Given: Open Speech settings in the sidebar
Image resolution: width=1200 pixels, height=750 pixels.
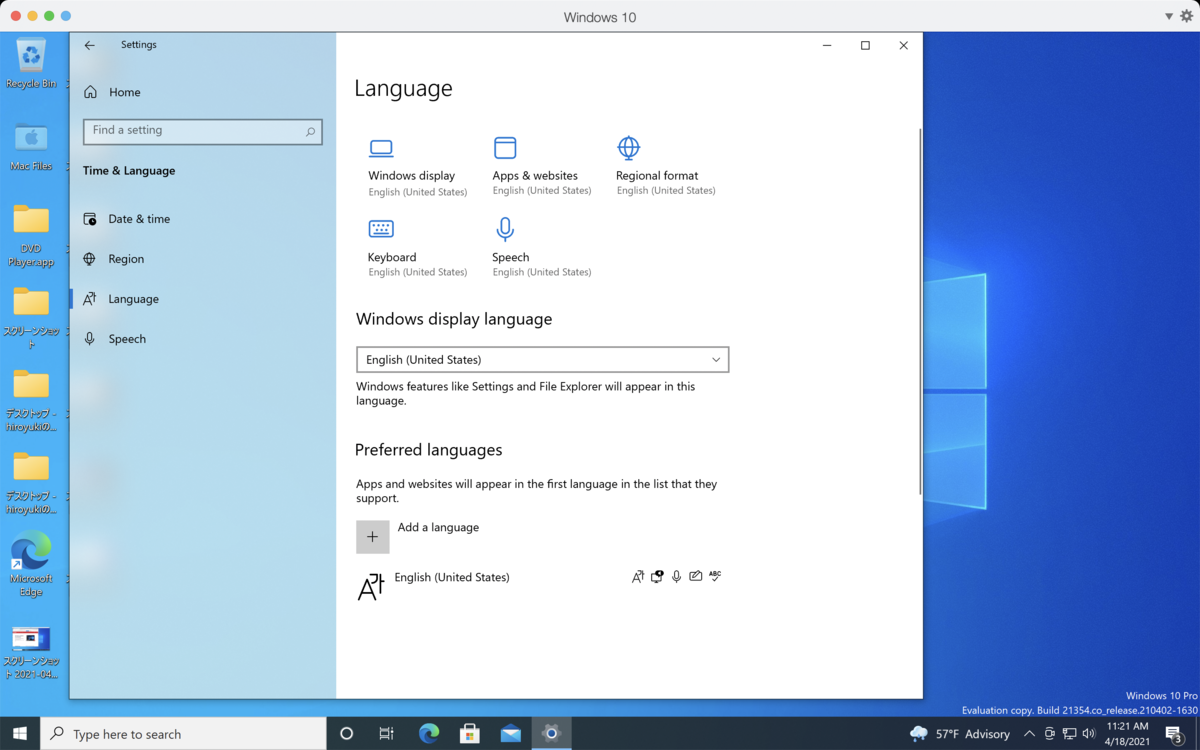Looking at the screenshot, I should [116, 339].
